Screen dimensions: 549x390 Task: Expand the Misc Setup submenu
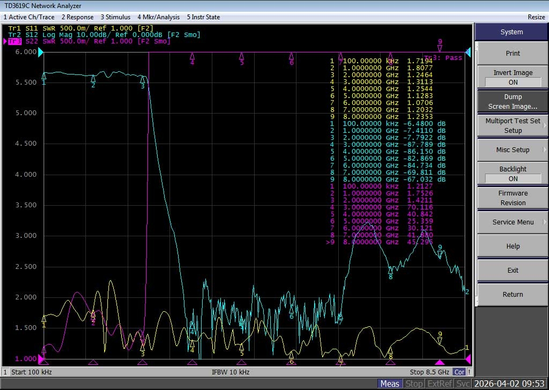[x=513, y=150]
